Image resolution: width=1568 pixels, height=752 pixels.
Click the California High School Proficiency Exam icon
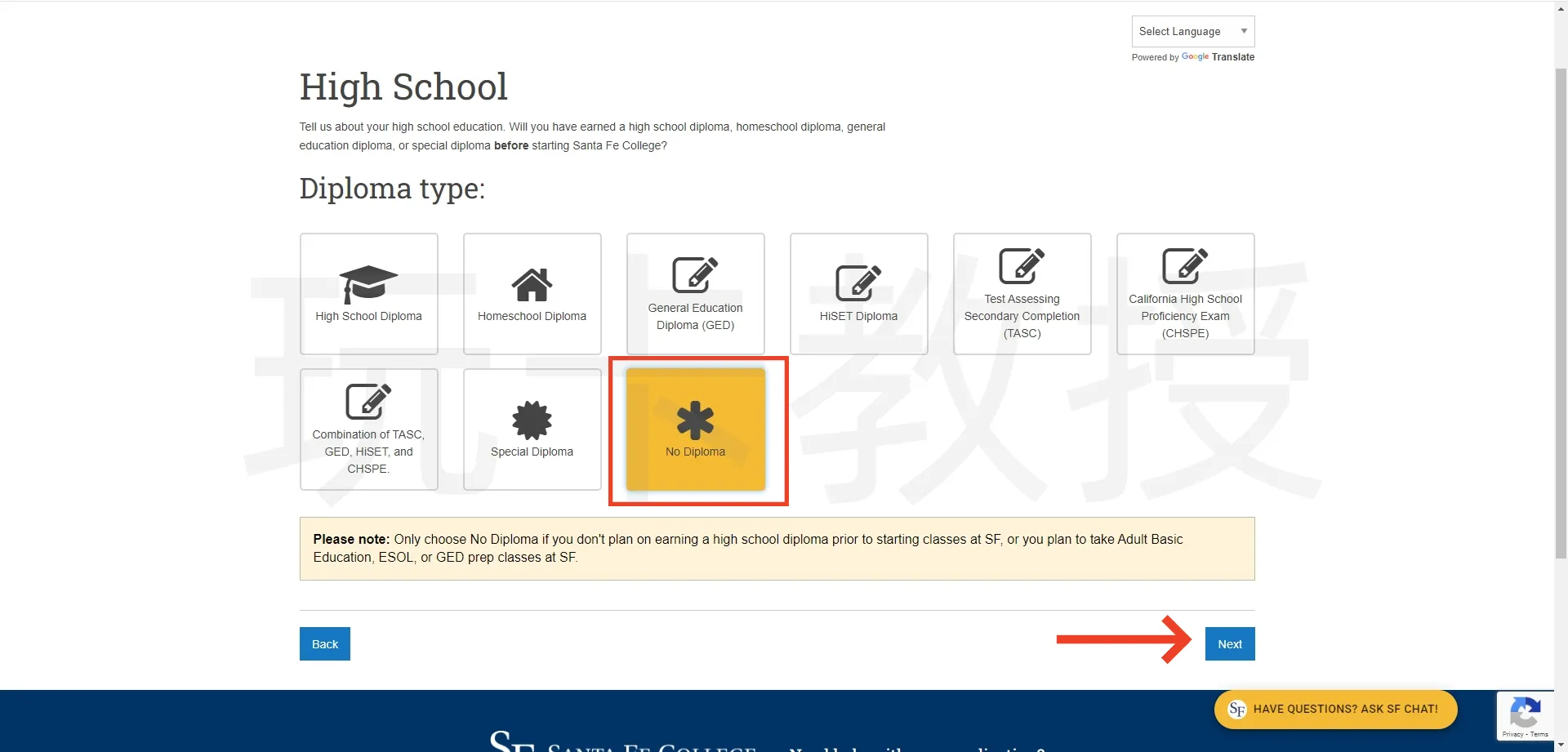click(x=1185, y=266)
